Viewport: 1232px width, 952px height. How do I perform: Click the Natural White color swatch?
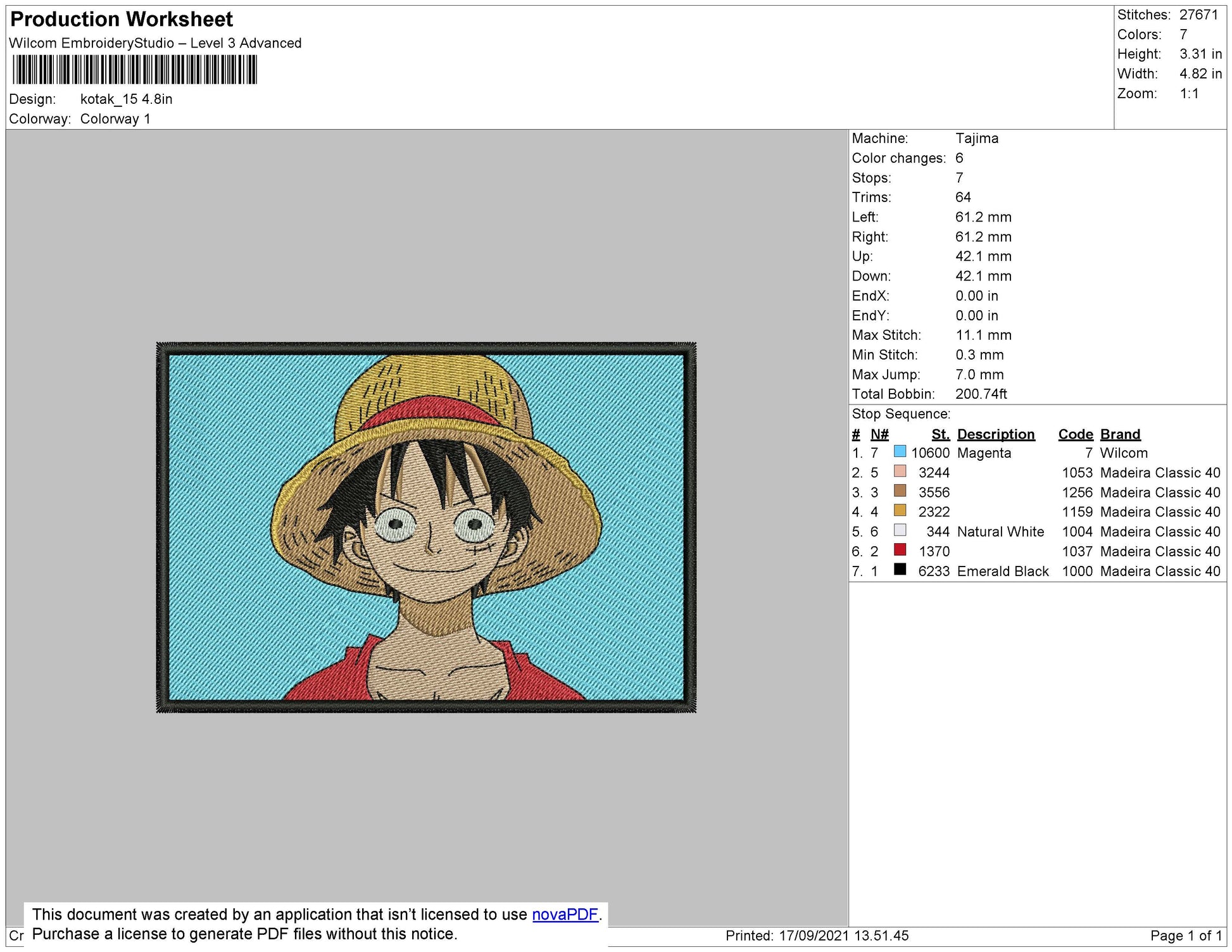[900, 530]
